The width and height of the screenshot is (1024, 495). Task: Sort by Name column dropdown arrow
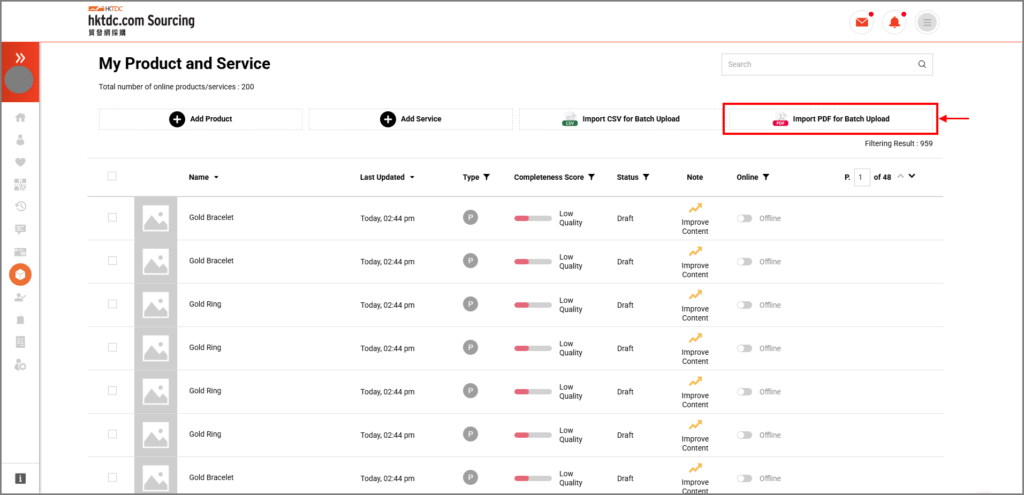tap(216, 177)
